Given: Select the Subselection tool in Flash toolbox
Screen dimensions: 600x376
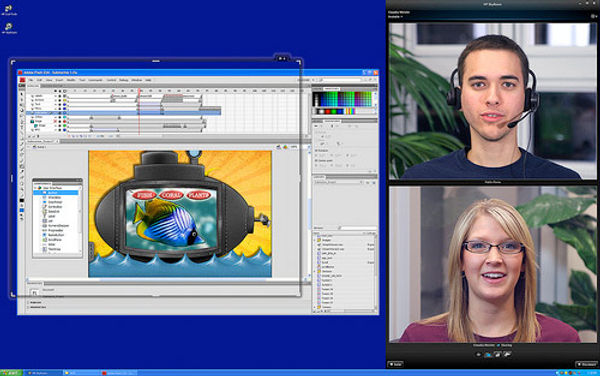Looking at the screenshot, I should pyautogui.click(x=22, y=100).
